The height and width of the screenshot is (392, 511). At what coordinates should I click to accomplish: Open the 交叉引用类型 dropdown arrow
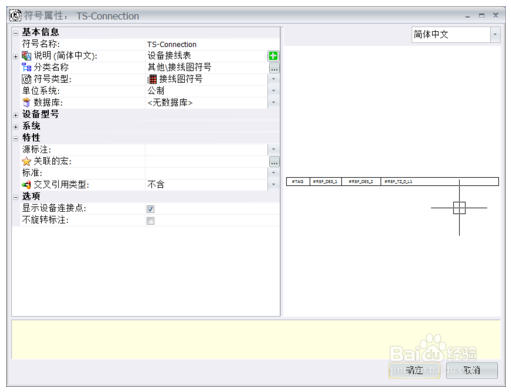pyautogui.click(x=273, y=184)
